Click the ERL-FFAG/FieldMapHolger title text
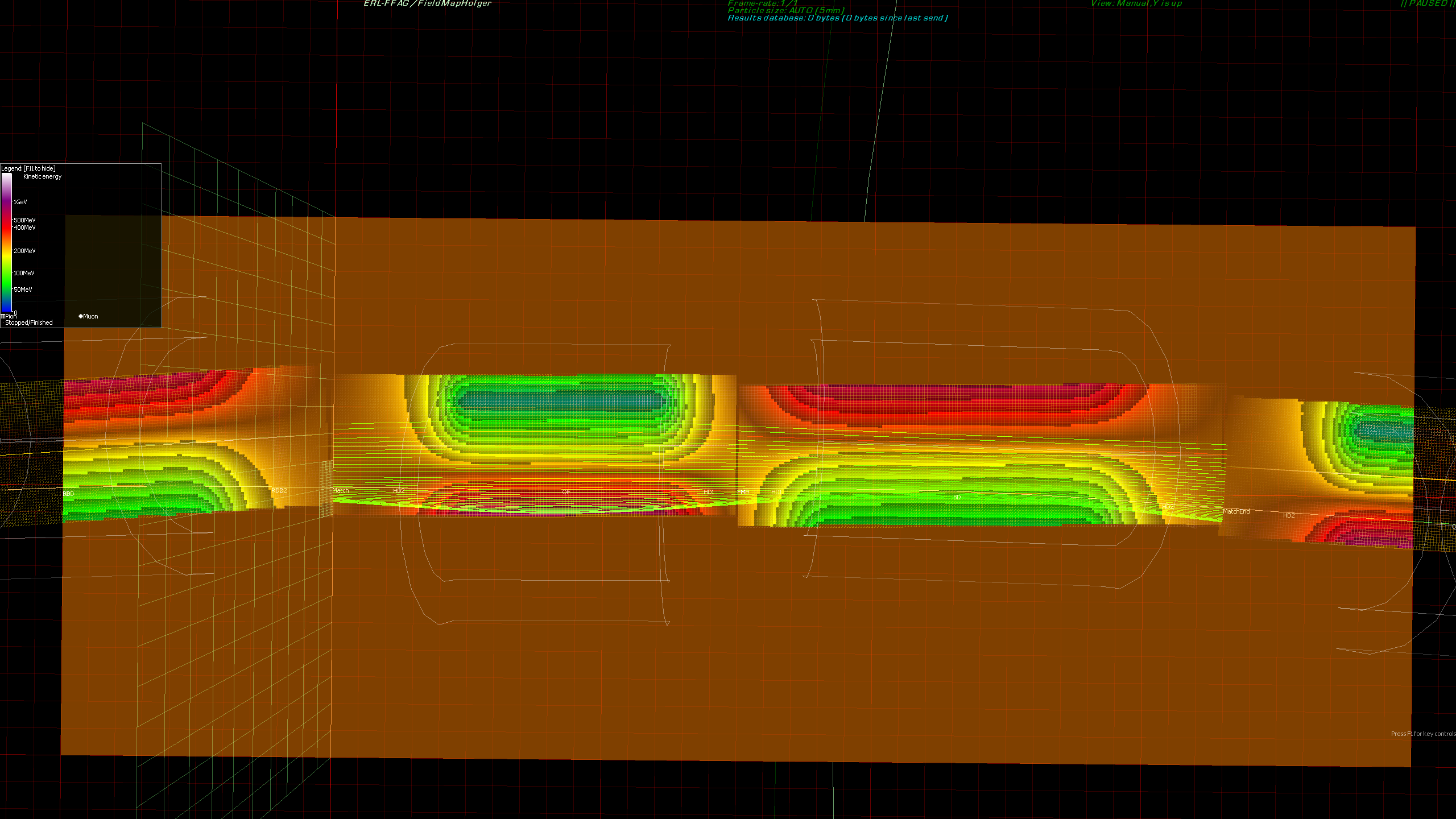Image resolution: width=1456 pixels, height=819 pixels. 427,3
